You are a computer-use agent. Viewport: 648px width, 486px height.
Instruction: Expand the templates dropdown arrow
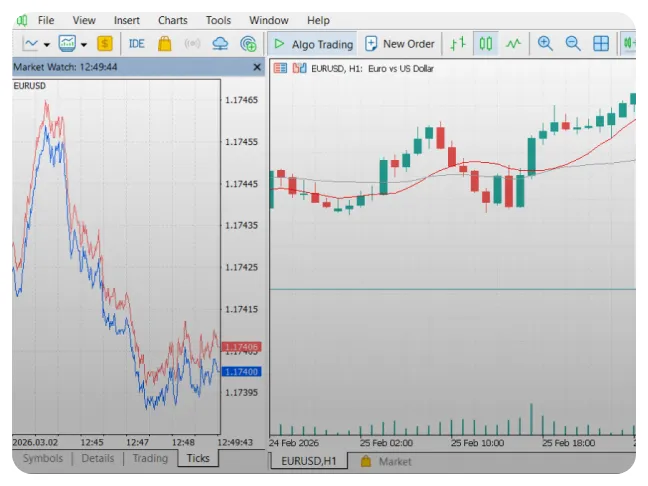click(x=84, y=45)
